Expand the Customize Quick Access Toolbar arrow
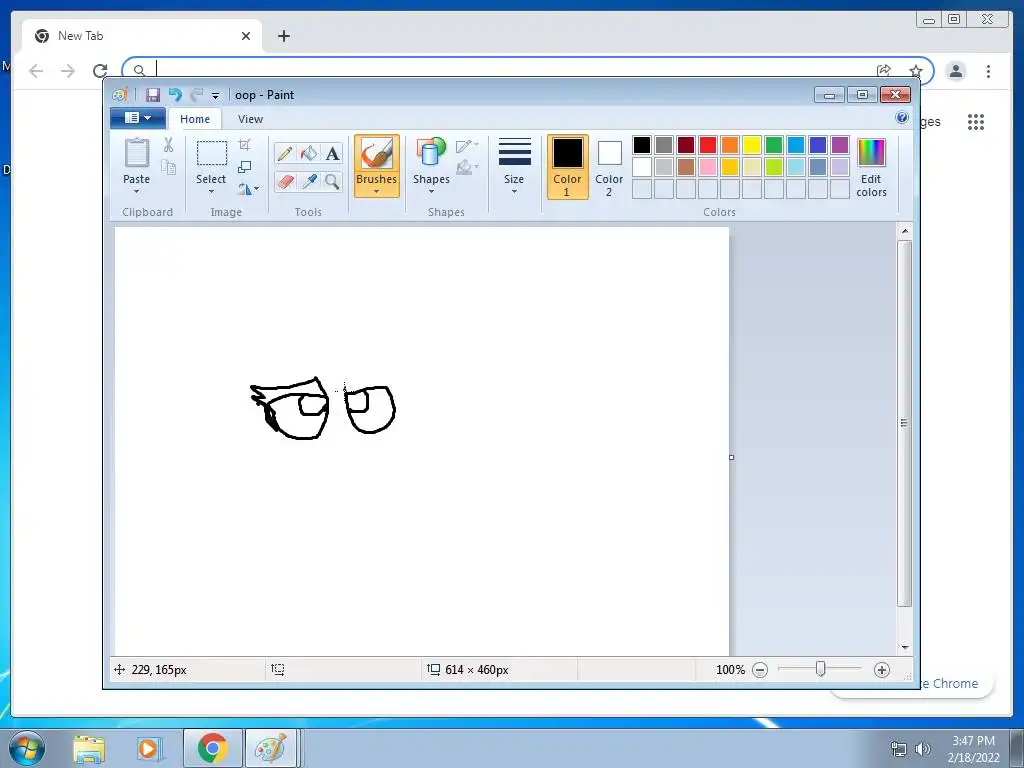1024x768 pixels. pos(216,95)
